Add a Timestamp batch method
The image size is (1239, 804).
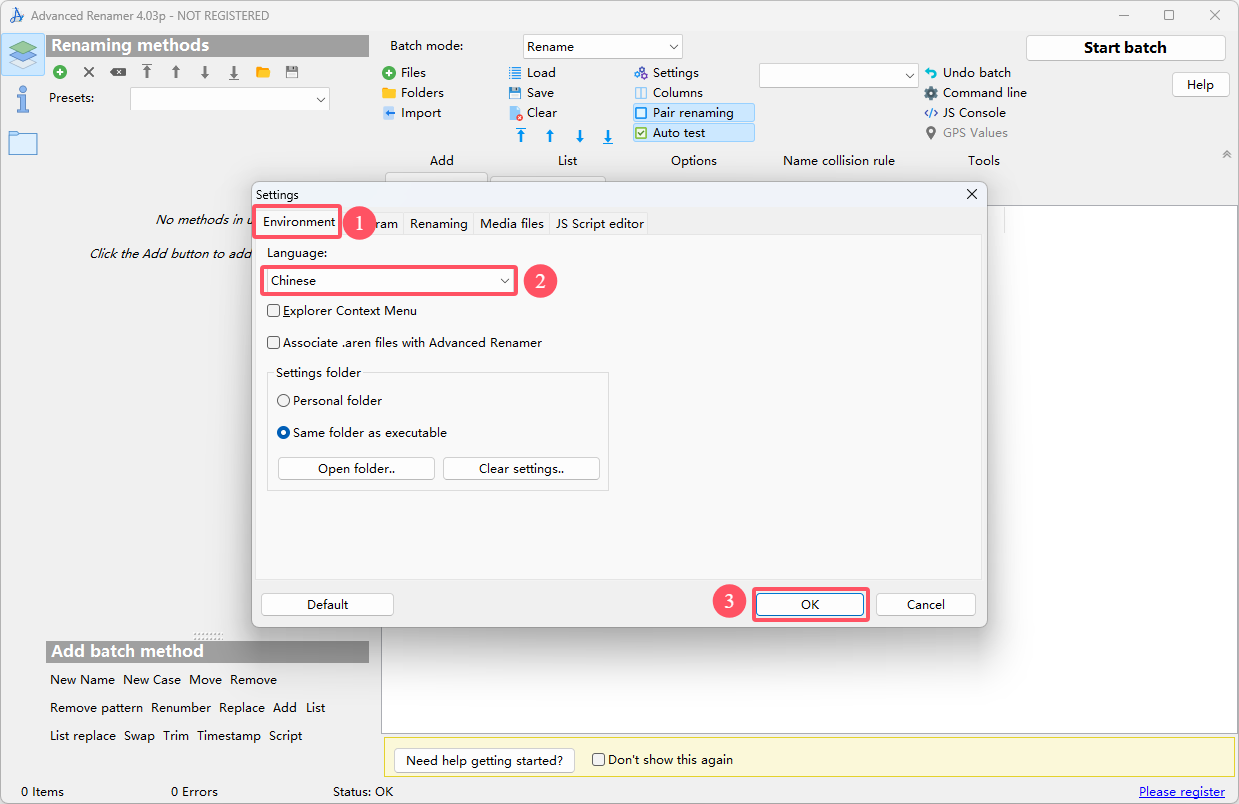pos(229,736)
